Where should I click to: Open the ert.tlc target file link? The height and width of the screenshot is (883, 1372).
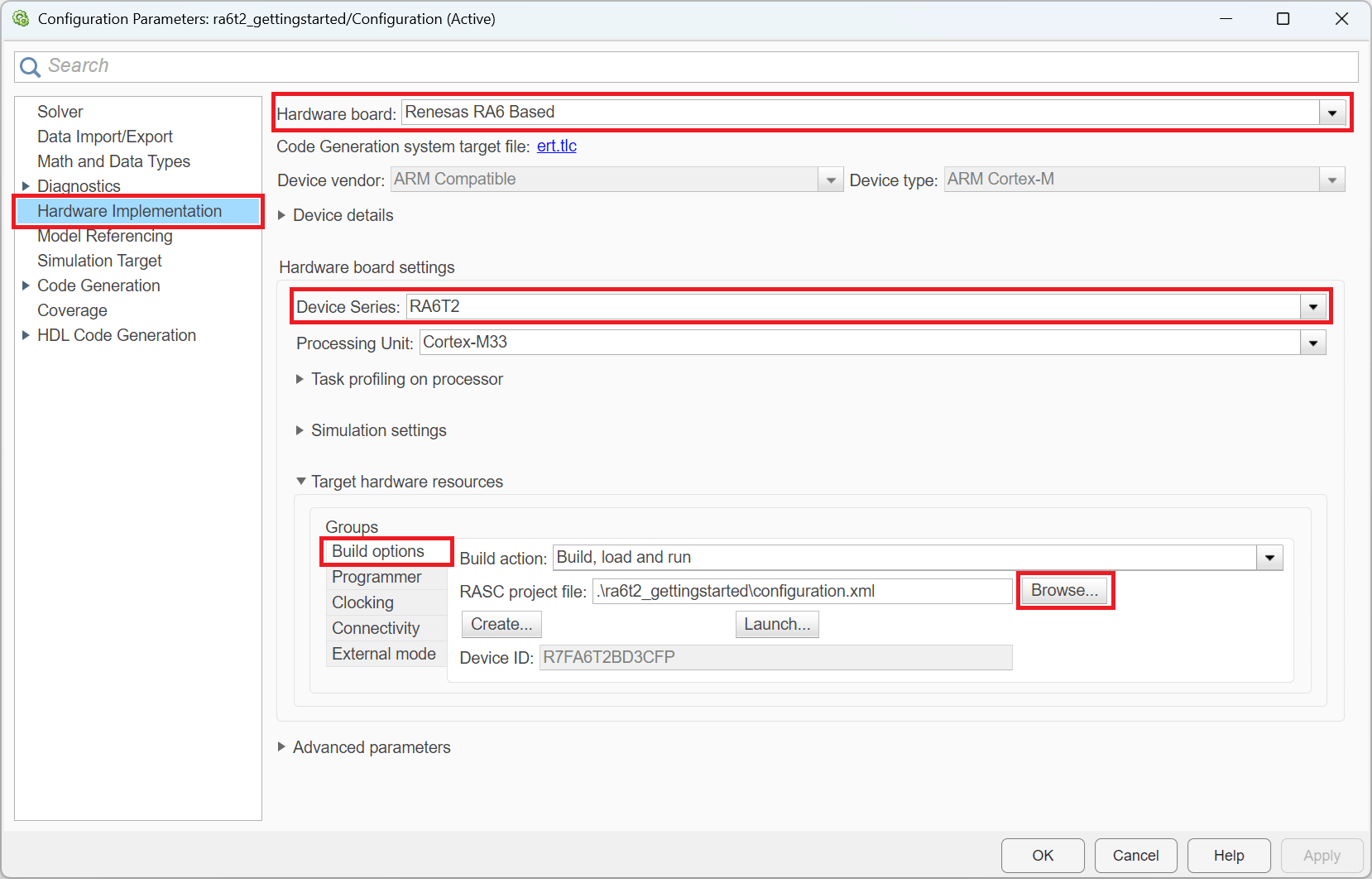point(556,146)
